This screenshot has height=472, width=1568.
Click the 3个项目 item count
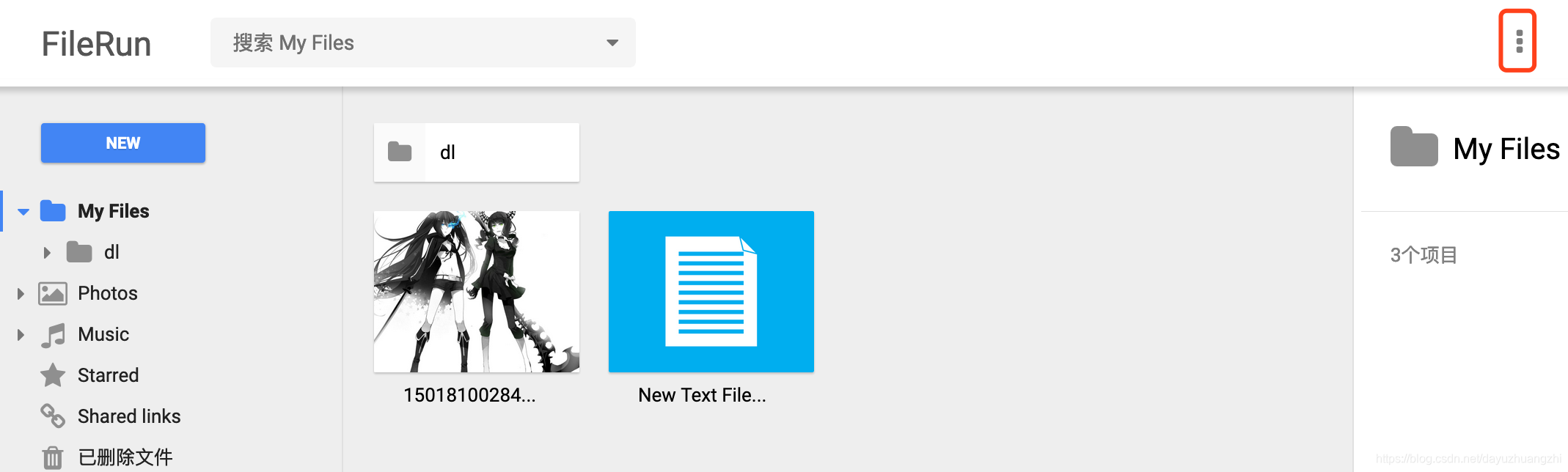pyautogui.click(x=1424, y=255)
